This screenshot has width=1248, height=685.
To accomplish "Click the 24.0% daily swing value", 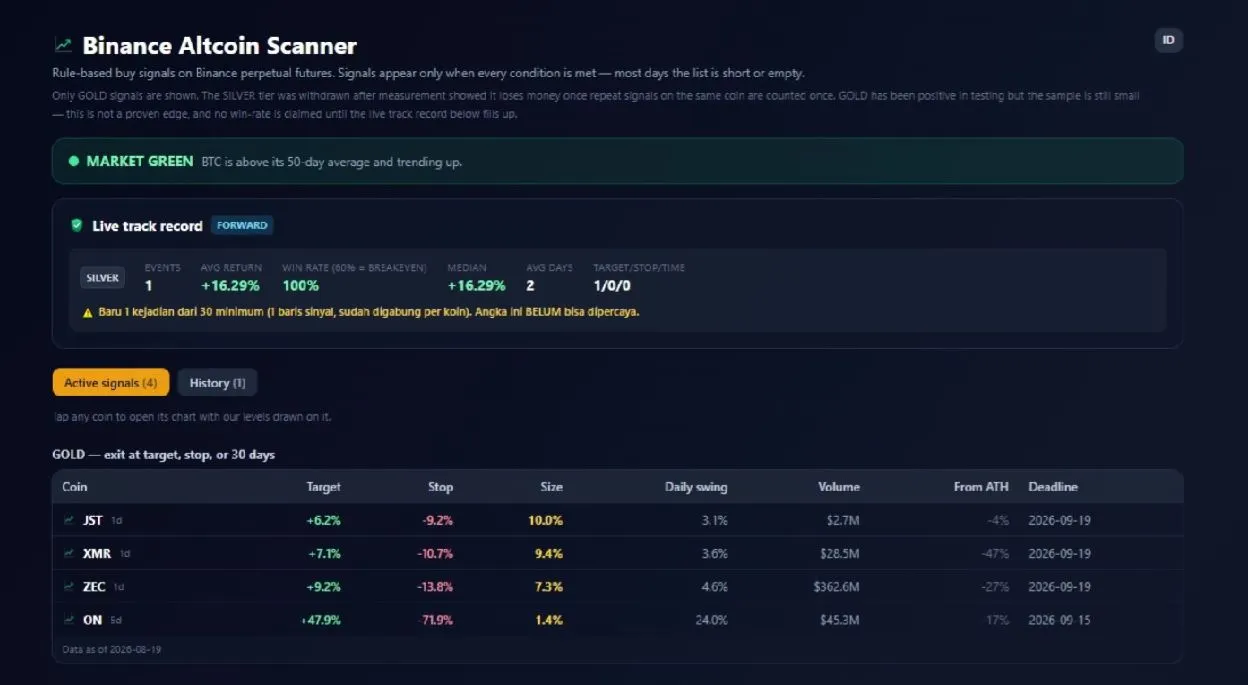I will coord(712,620).
